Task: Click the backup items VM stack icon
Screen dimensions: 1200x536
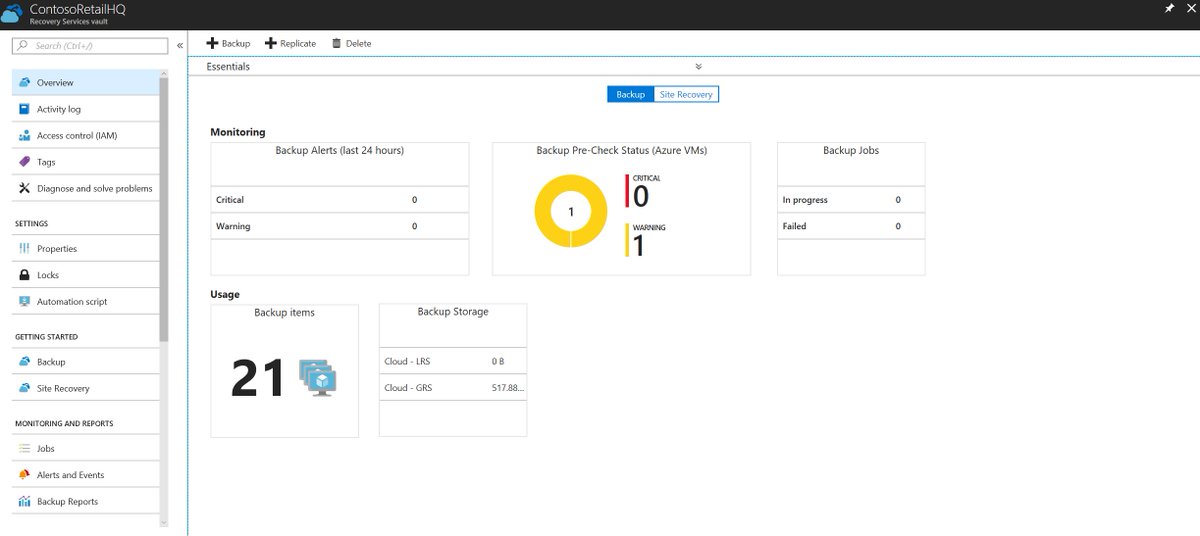Action: tap(318, 377)
